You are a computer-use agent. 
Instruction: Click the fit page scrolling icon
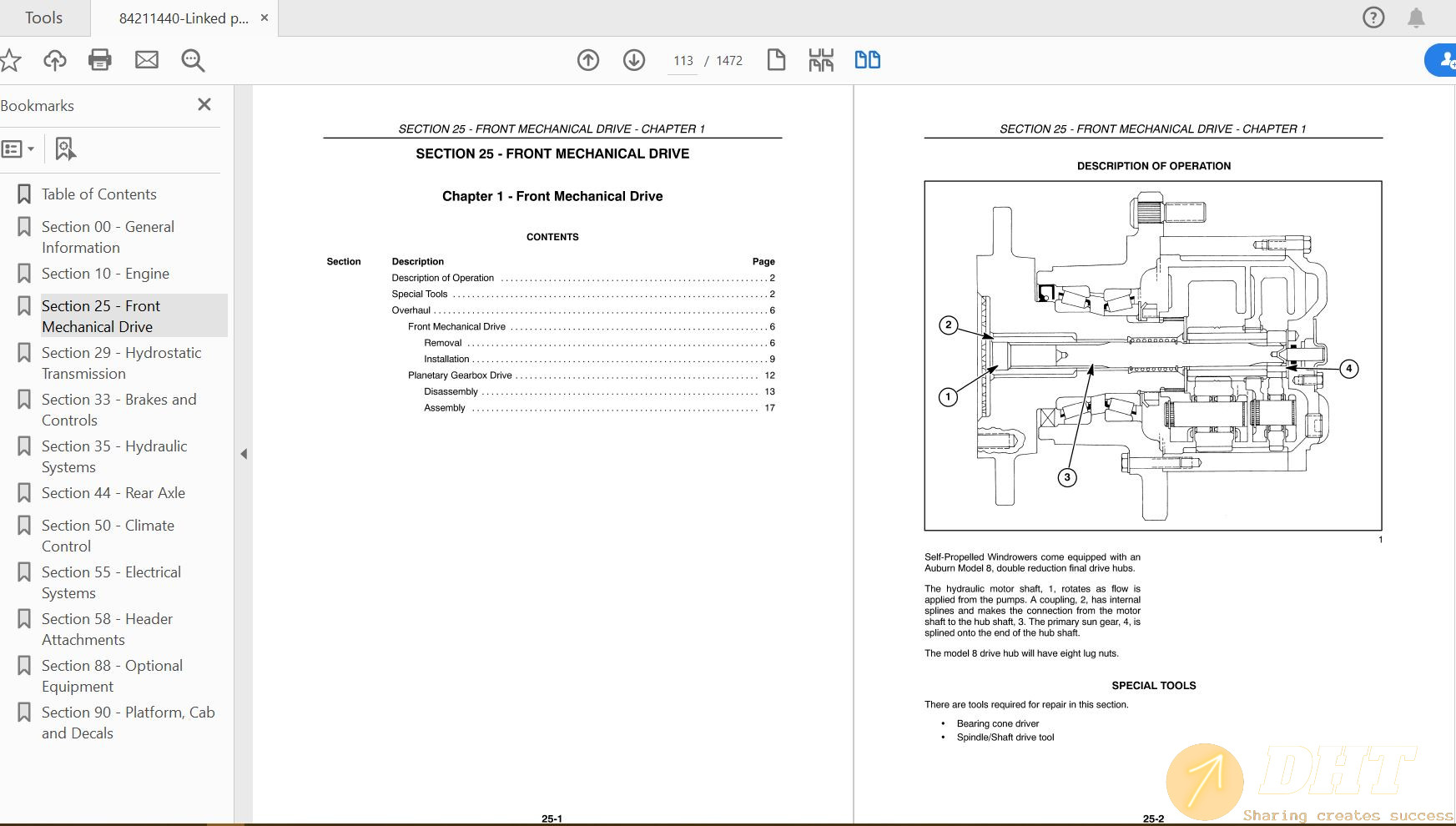coord(821,60)
